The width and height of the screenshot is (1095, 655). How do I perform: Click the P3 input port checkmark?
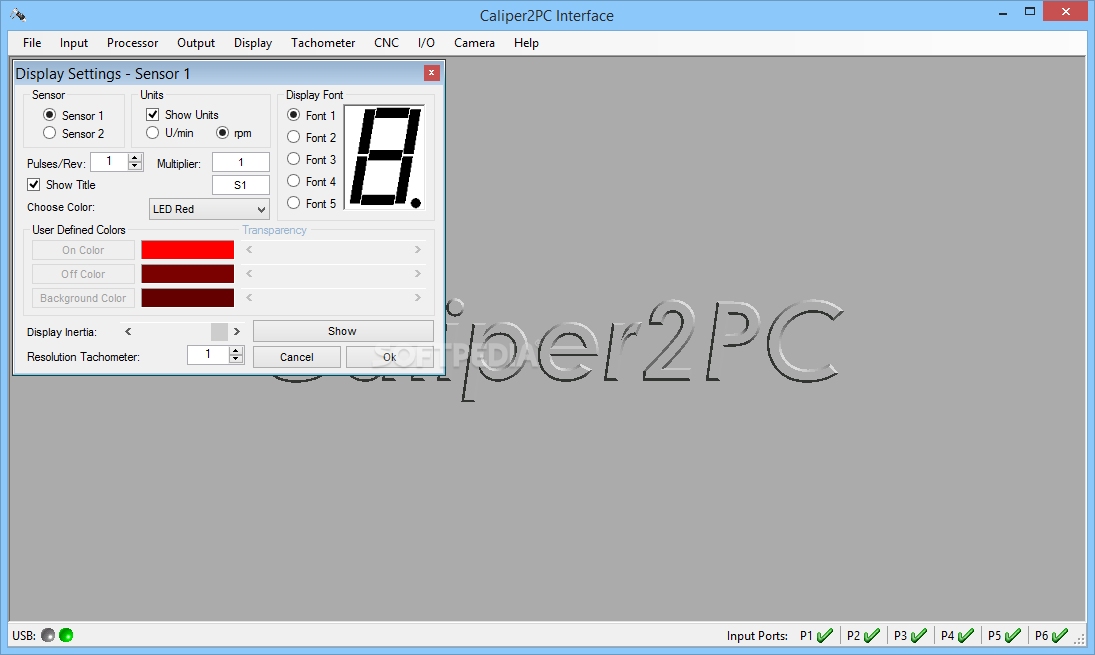919,635
